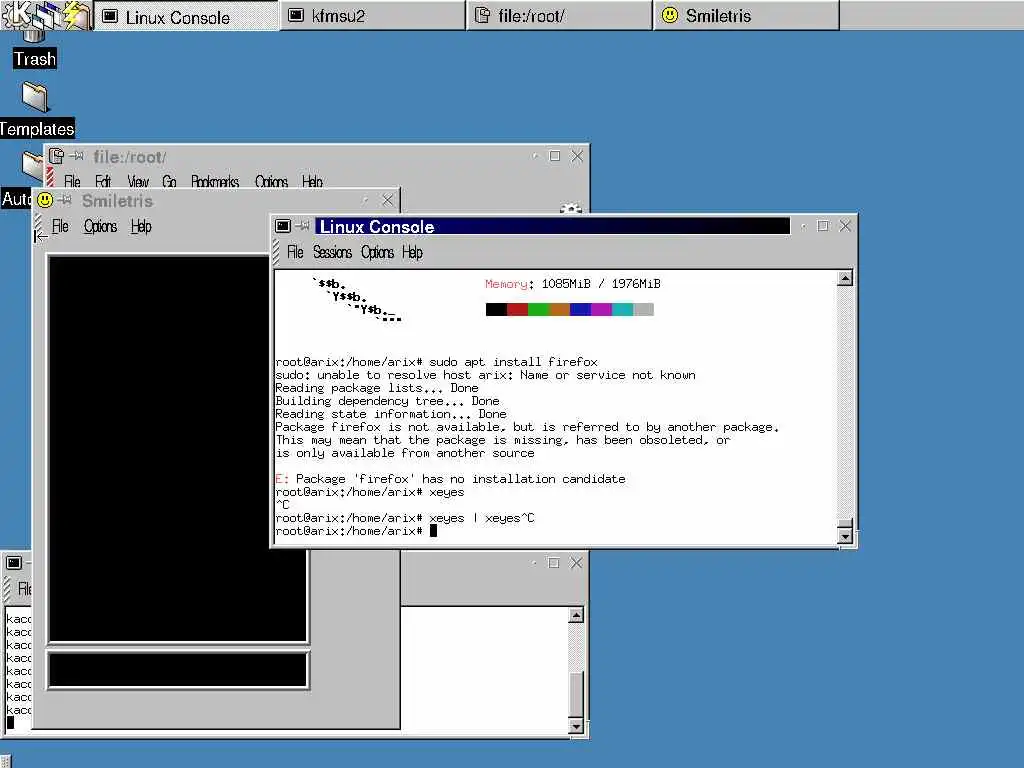1024x768 pixels.
Task: Open Options menu in file:/root/ window
Action: click(x=271, y=181)
